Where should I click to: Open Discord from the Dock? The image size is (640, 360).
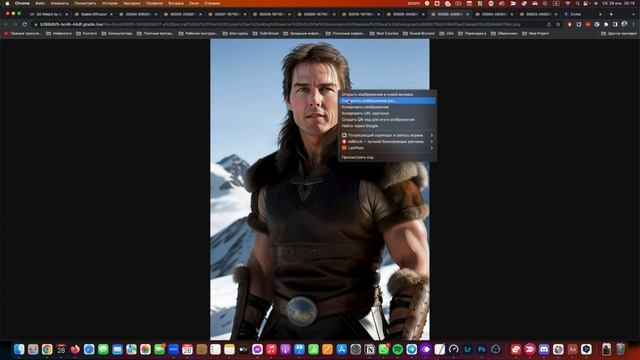544,349
